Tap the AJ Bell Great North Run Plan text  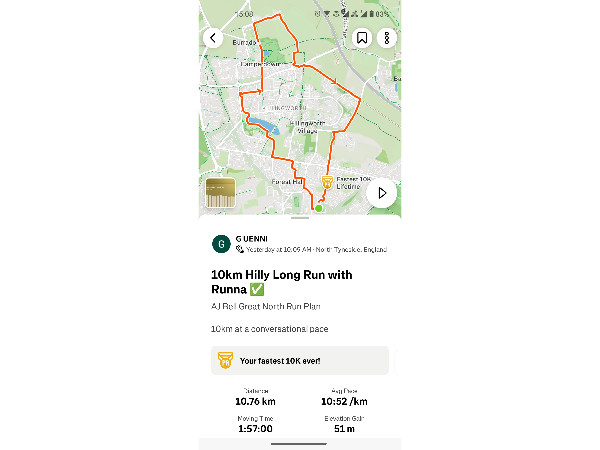[x=266, y=307]
